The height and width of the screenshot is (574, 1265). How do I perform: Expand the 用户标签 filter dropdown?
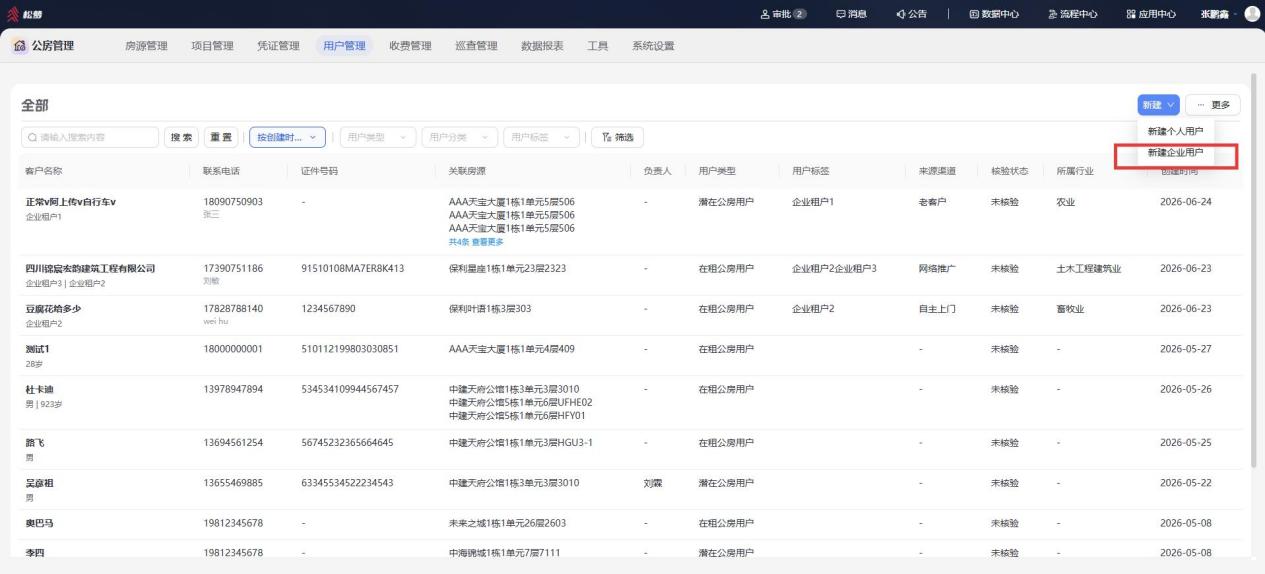[x=540, y=137]
